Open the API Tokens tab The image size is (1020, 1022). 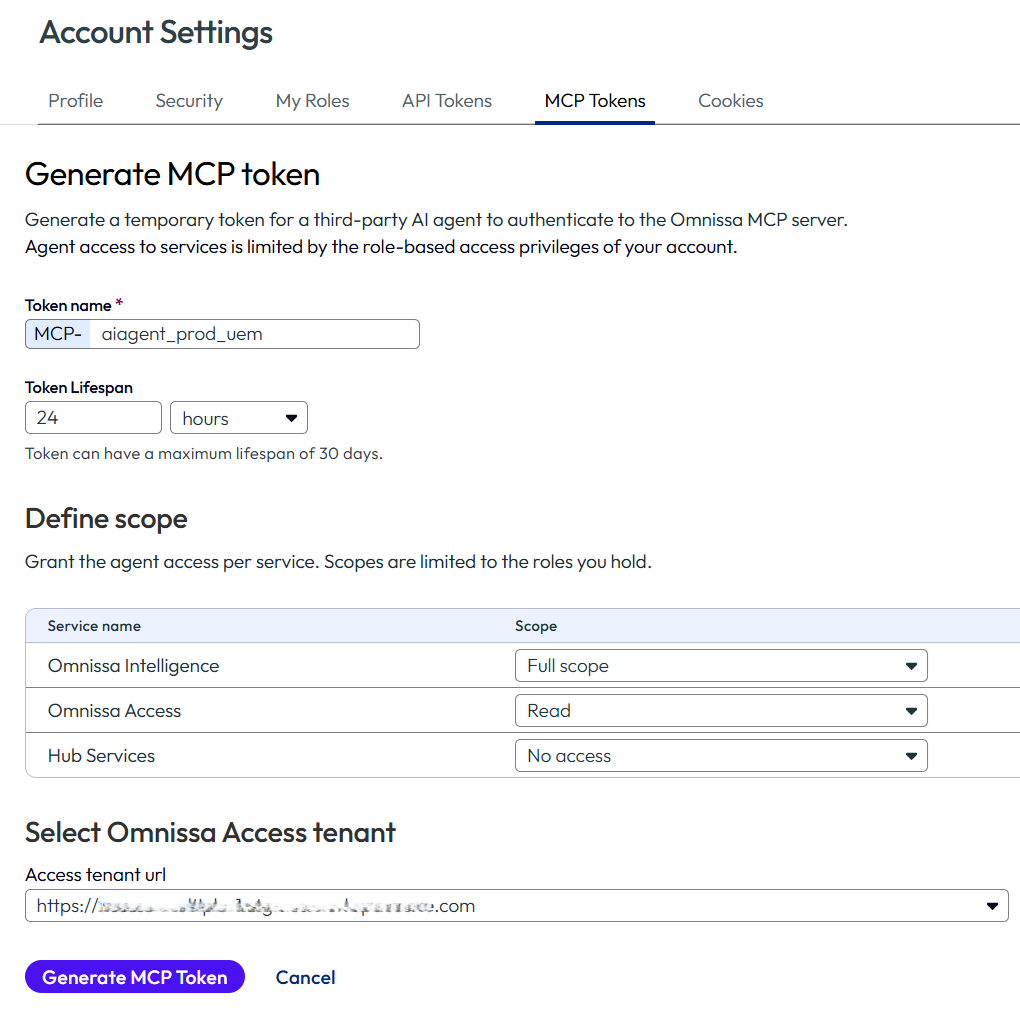point(446,101)
